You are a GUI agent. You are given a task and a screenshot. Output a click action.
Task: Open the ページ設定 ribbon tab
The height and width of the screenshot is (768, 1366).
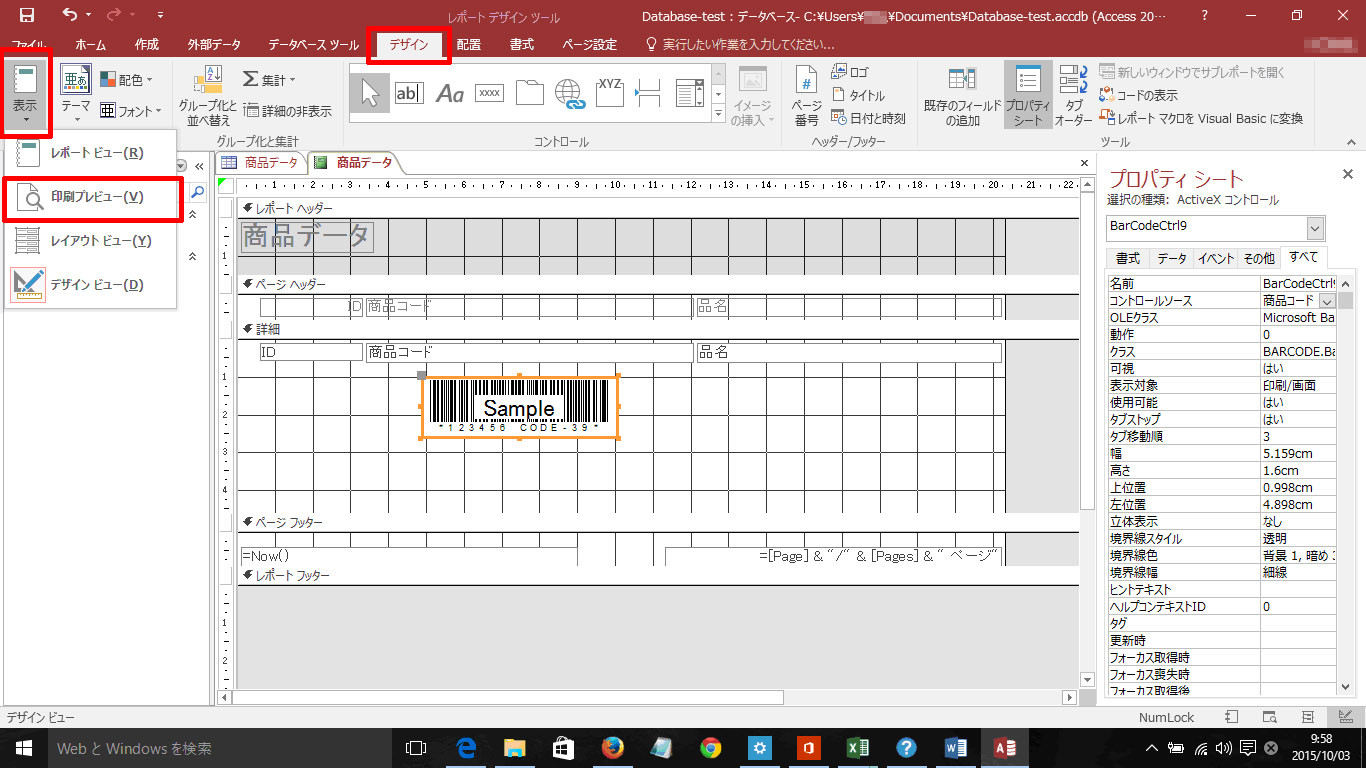coord(590,45)
